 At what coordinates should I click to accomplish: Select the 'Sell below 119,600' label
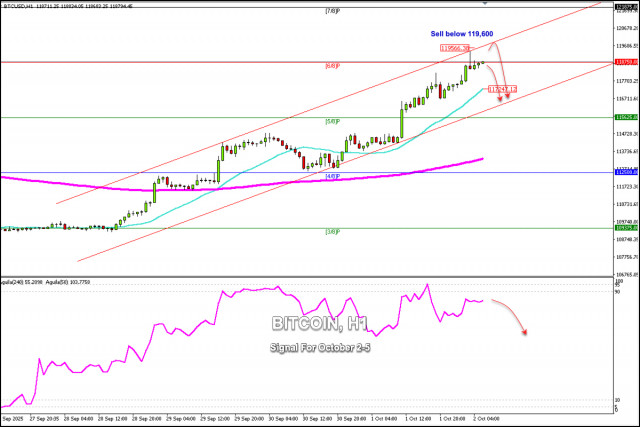[462, 34]
